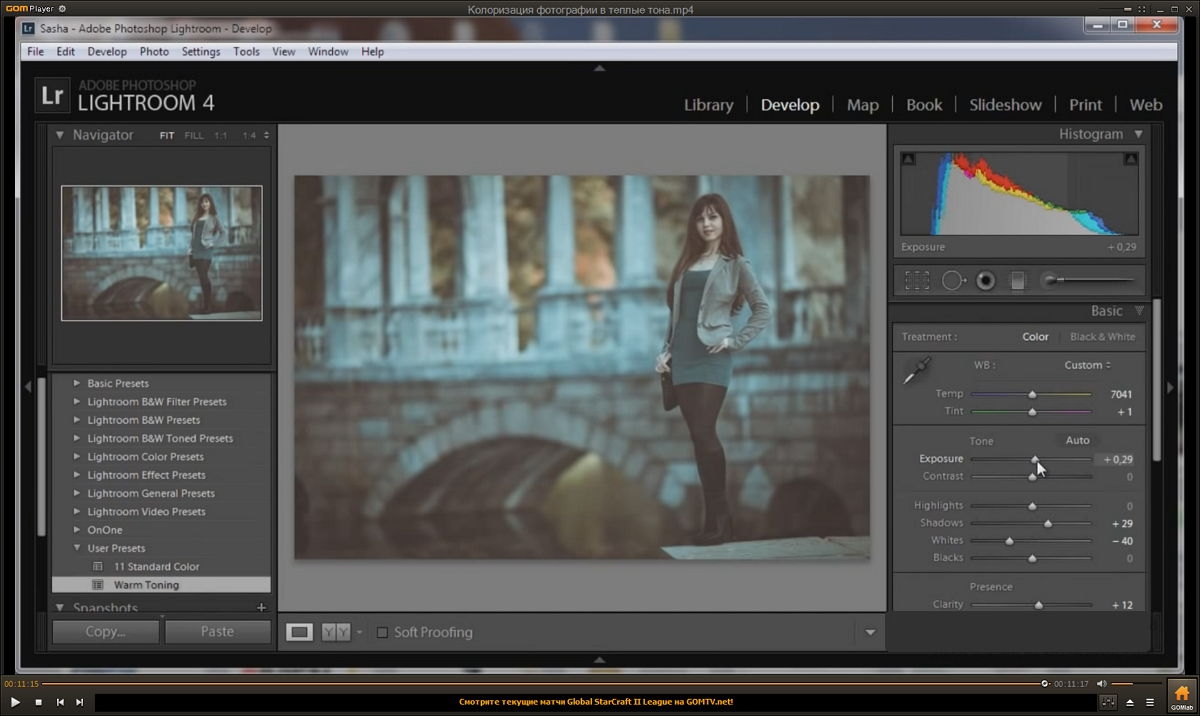Switch Treatment to Black & White
This screenshot has width=1200, height=716.
1102,337
